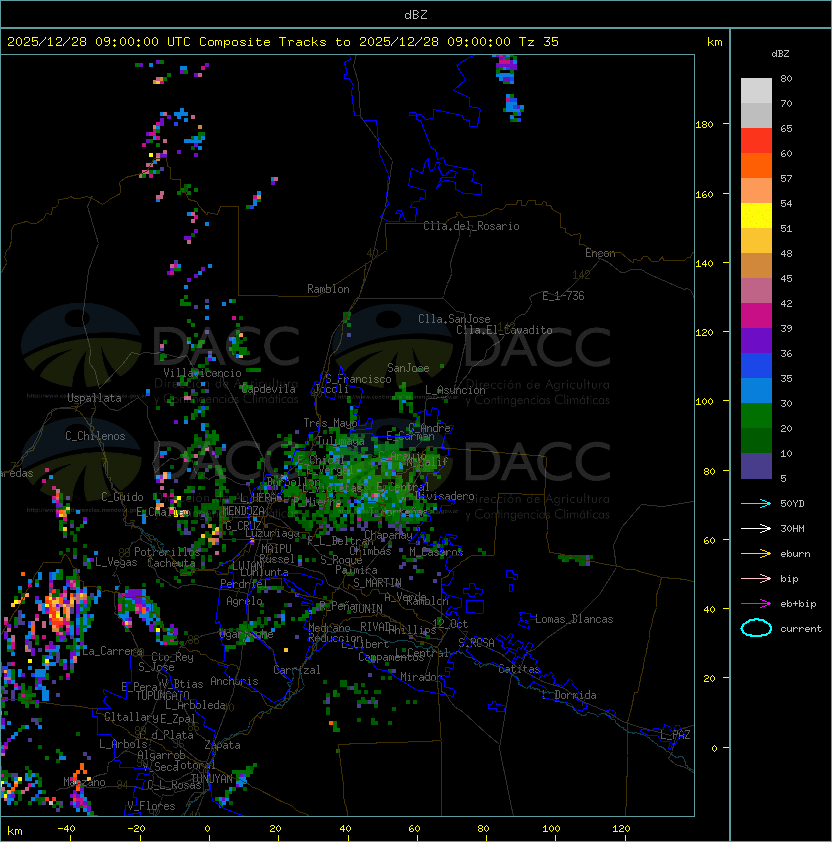Viewport: 832px width, 842px height.
Task: Select the bright yellow 51-54 dBZ swatch
Action: point(756,216)
